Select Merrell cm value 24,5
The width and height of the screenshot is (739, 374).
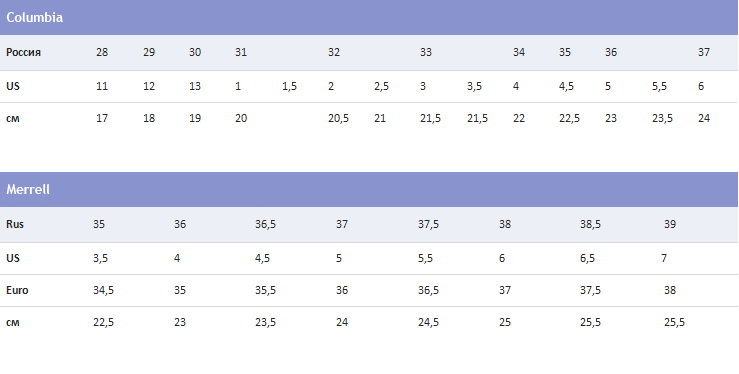pos(428,323)
